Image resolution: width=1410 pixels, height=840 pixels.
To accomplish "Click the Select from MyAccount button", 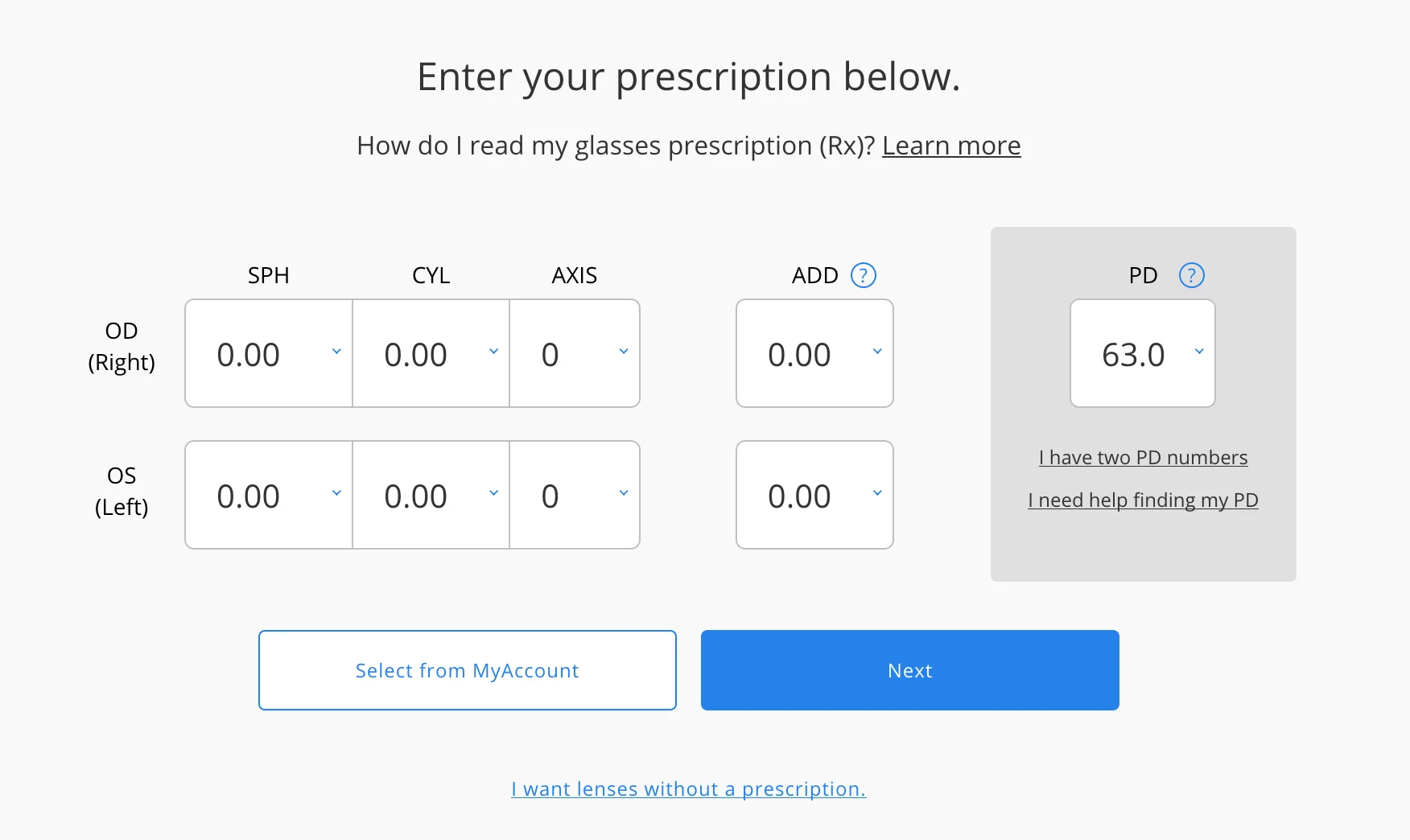I will [x=467, y=670].
